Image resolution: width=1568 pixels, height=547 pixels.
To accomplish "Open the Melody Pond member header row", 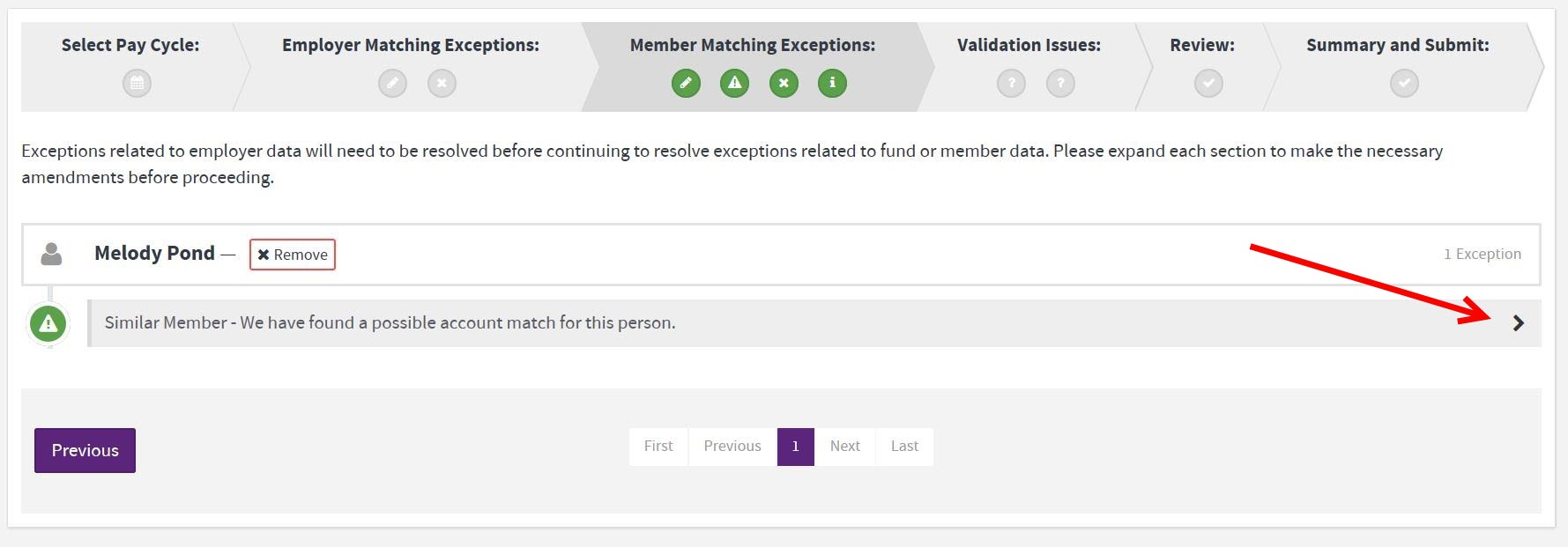I will tap(793, 255).
